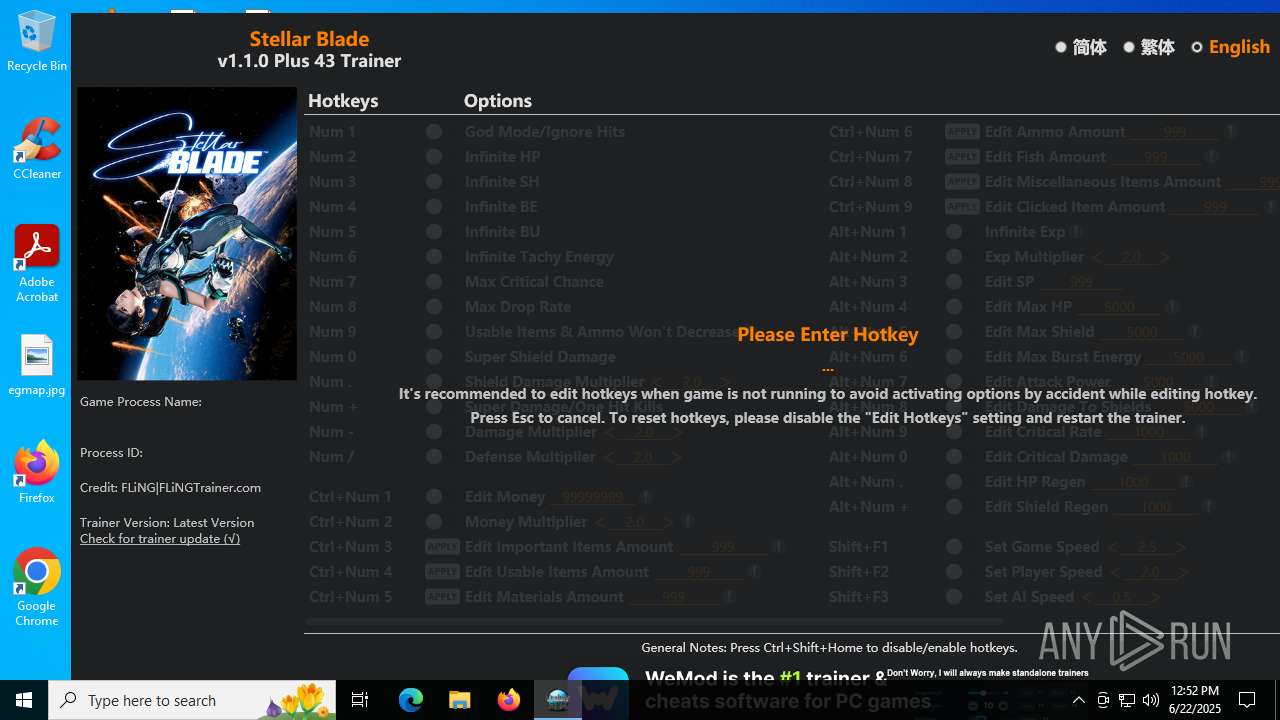1280x720 pixels.
Task: Decrease Money Multiplier with the left arrow
Action: (x=601, y=523)
